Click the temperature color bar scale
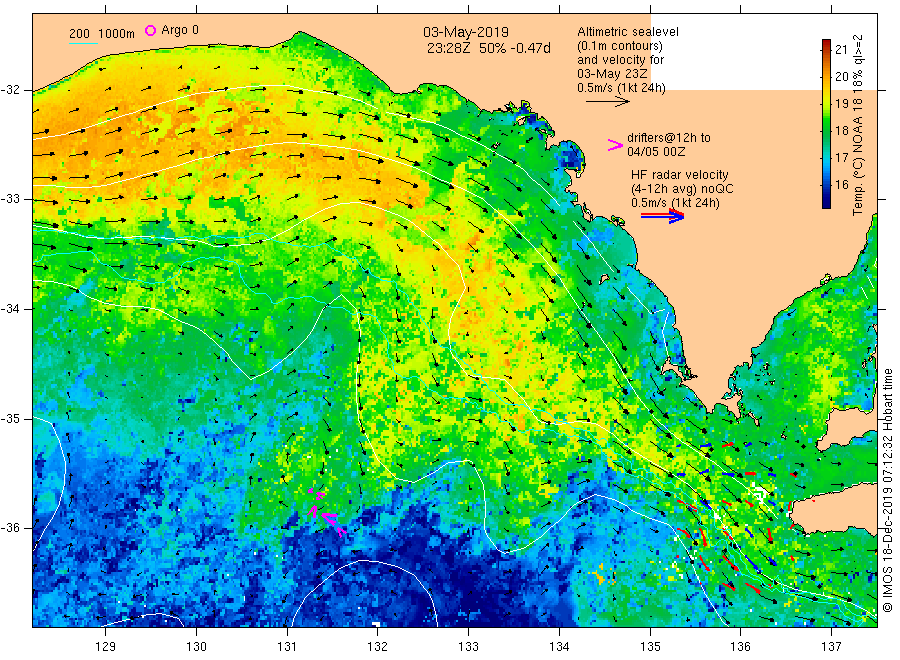This screenshot has height=660, width=900. click(x=826, y=123)
